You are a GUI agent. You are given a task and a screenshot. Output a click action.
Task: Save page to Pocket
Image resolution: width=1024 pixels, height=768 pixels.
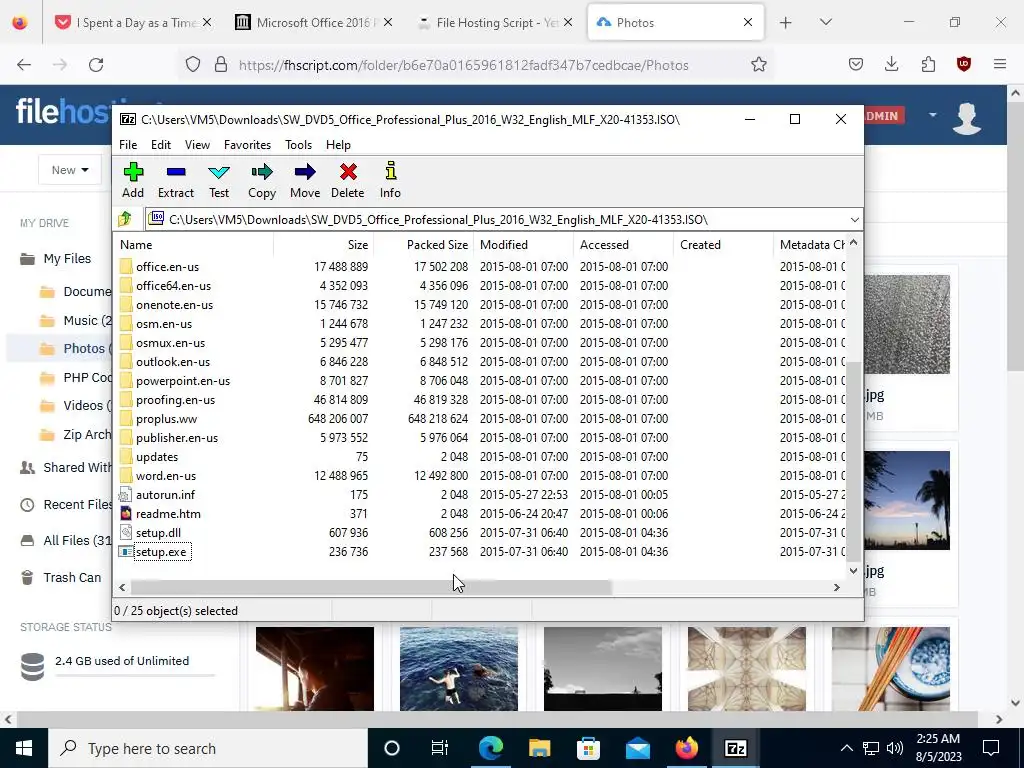tap(856, 64)
